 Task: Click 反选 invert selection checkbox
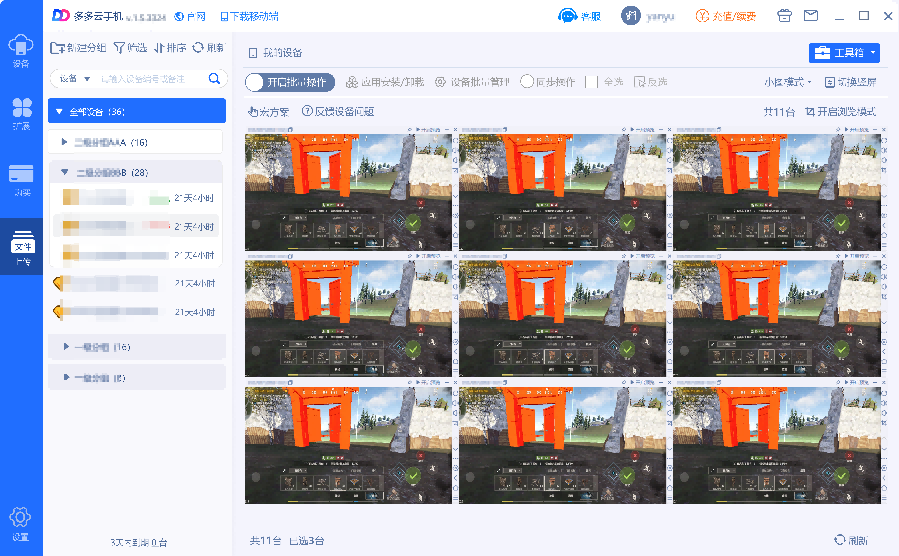point(651,82)
